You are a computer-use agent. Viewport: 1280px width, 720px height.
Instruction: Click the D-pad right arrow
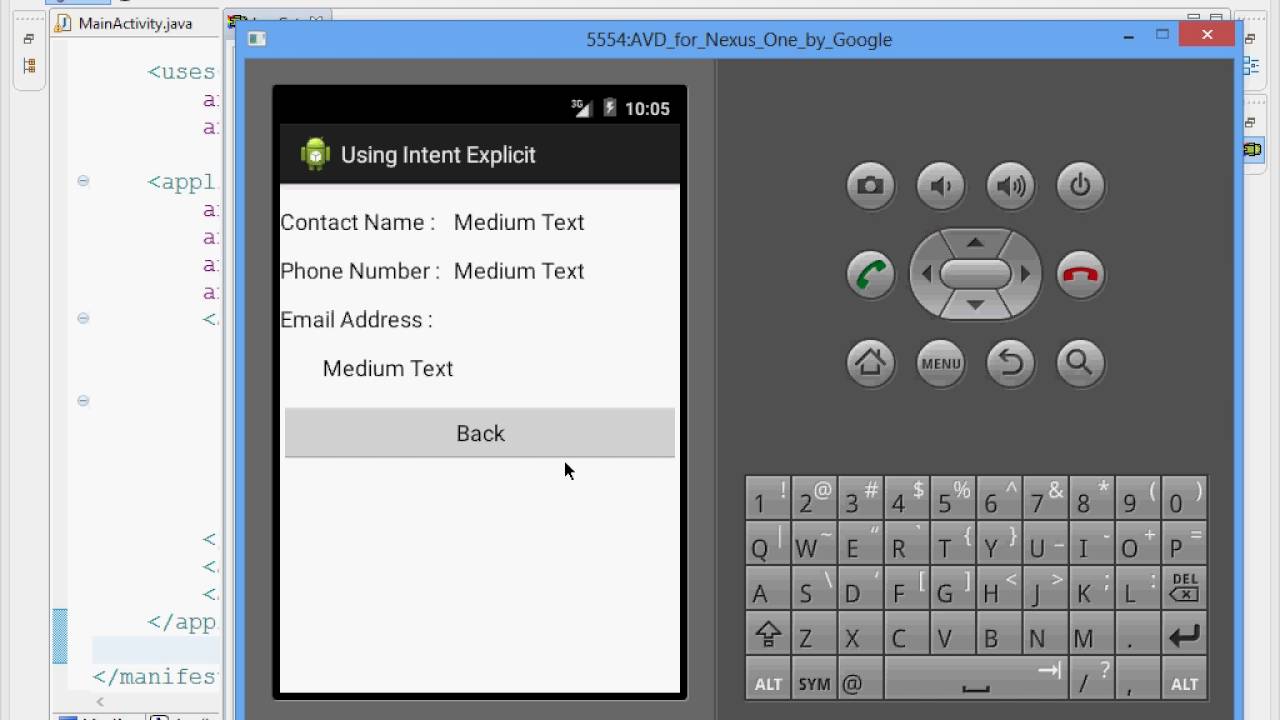pyautogui.click(x=1025, y=274)
